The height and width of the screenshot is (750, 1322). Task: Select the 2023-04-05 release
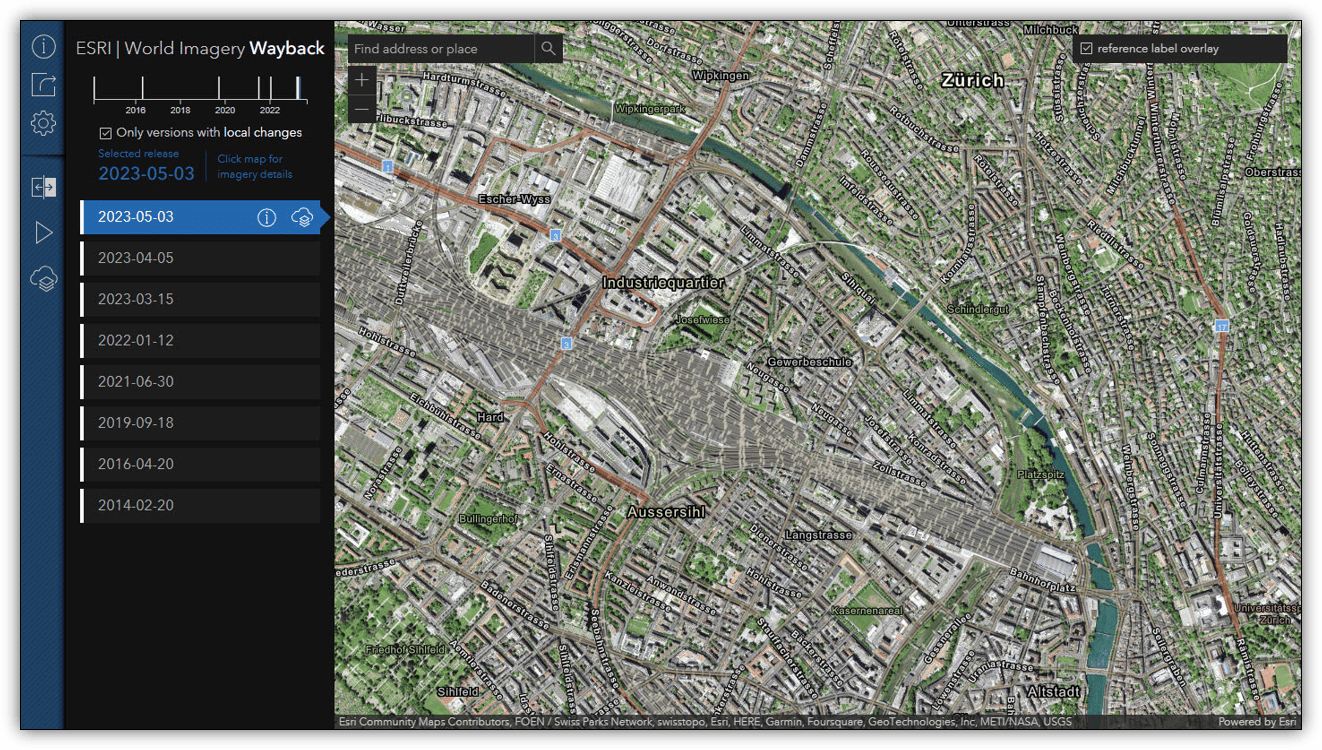pos(200,258)
